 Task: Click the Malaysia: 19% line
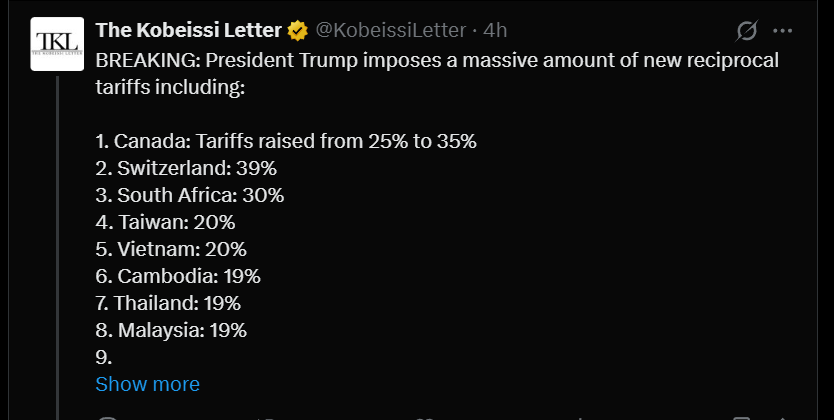coord(171,330)
